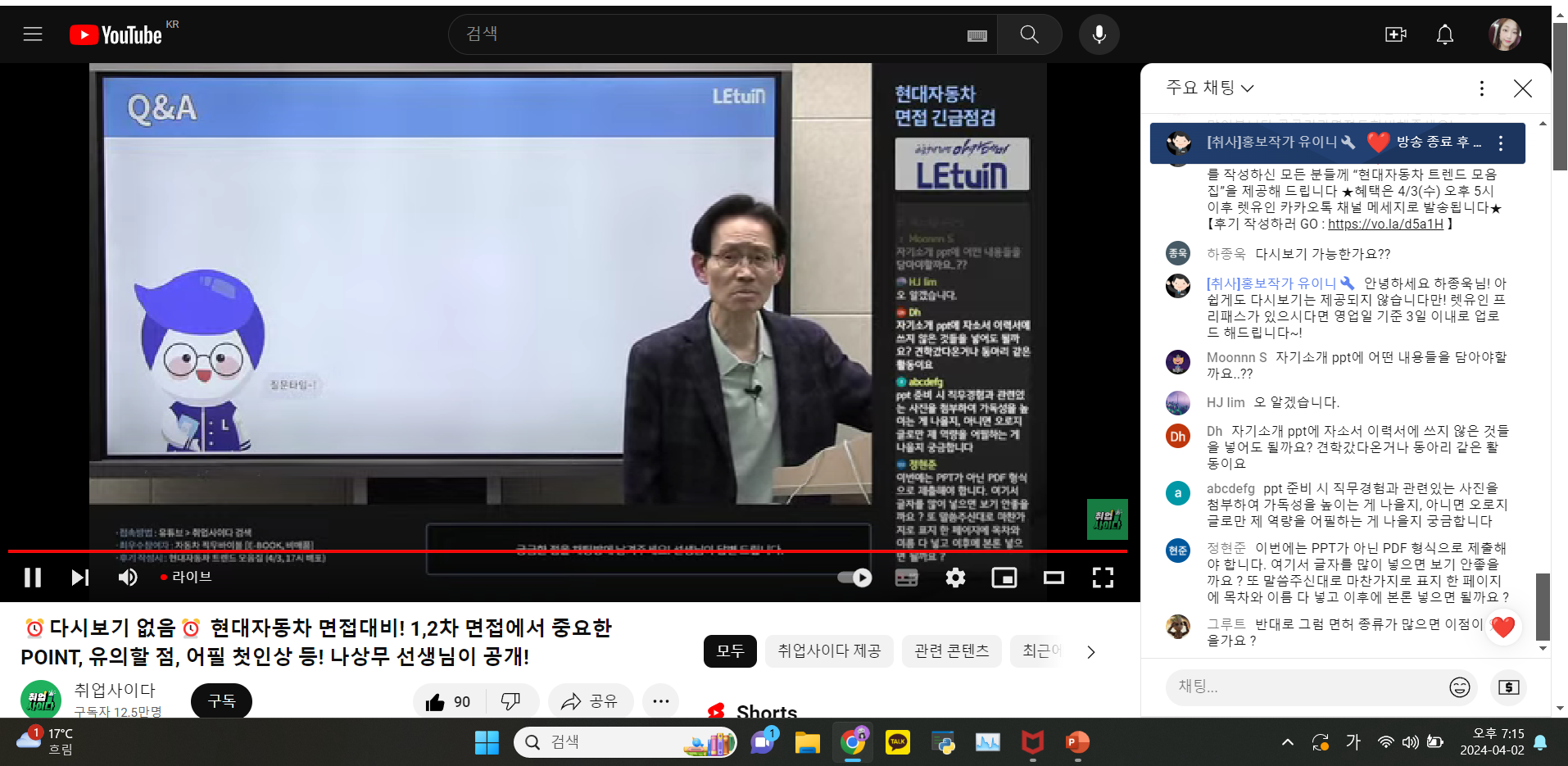The width and height of the screenshot is (1568, 766).
Task: Enter full screen mode
Action: click(1103, 578)
